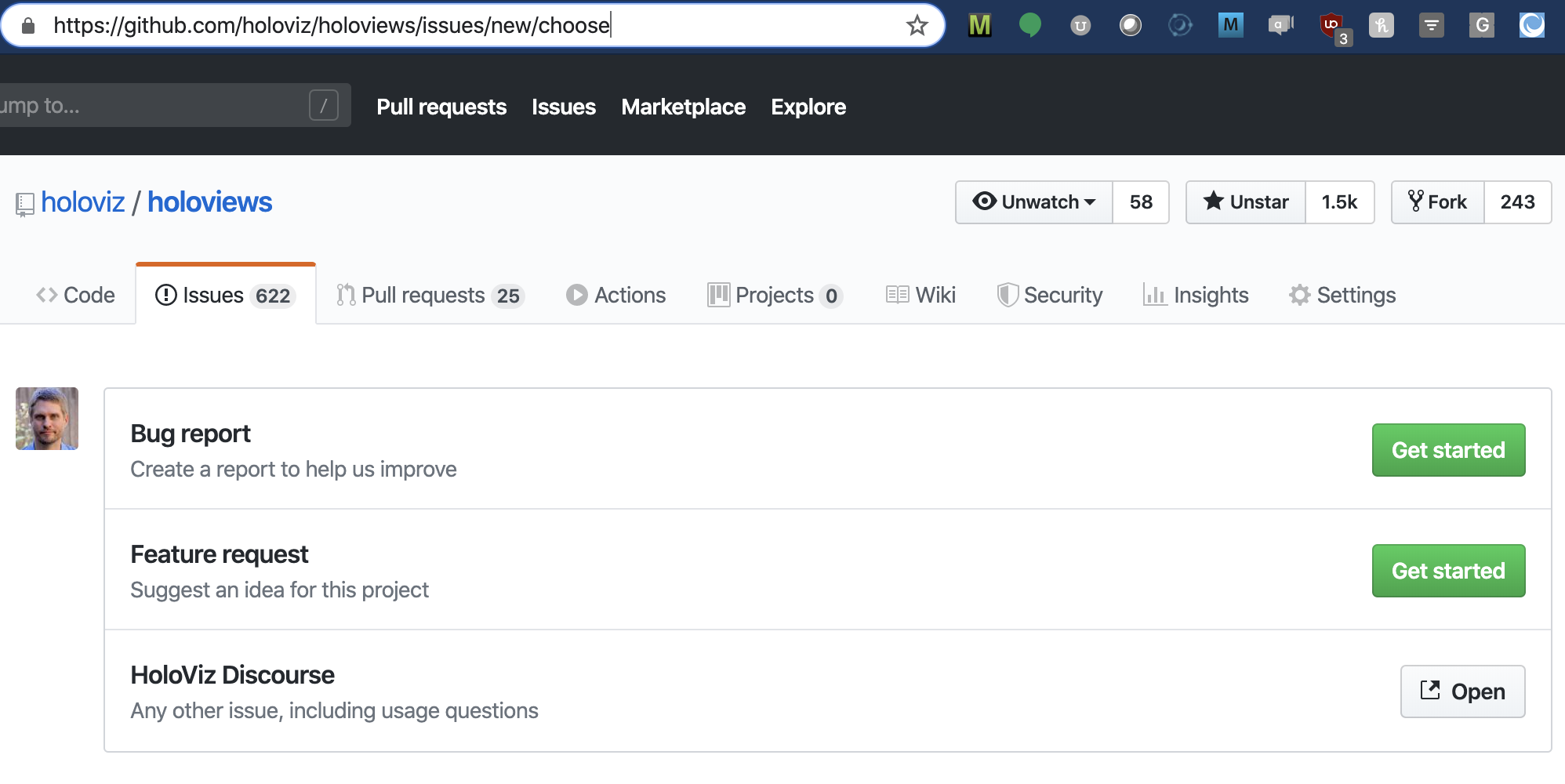Click the lock icon in the address bar
The height and width of the screenshot is (784, 1565).
(28, 26)
